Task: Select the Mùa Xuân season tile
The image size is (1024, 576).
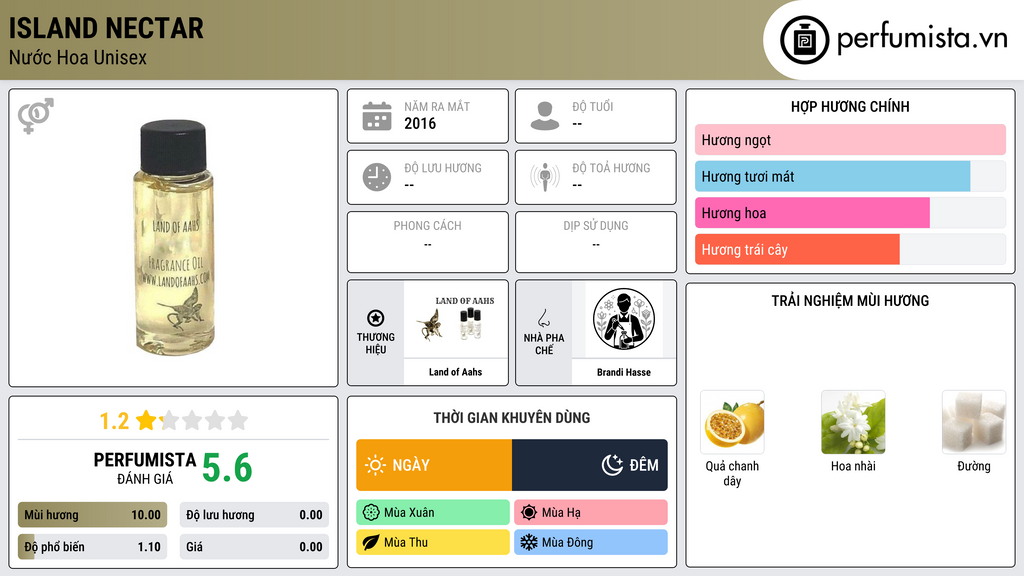Action: (x=433, y=513)
